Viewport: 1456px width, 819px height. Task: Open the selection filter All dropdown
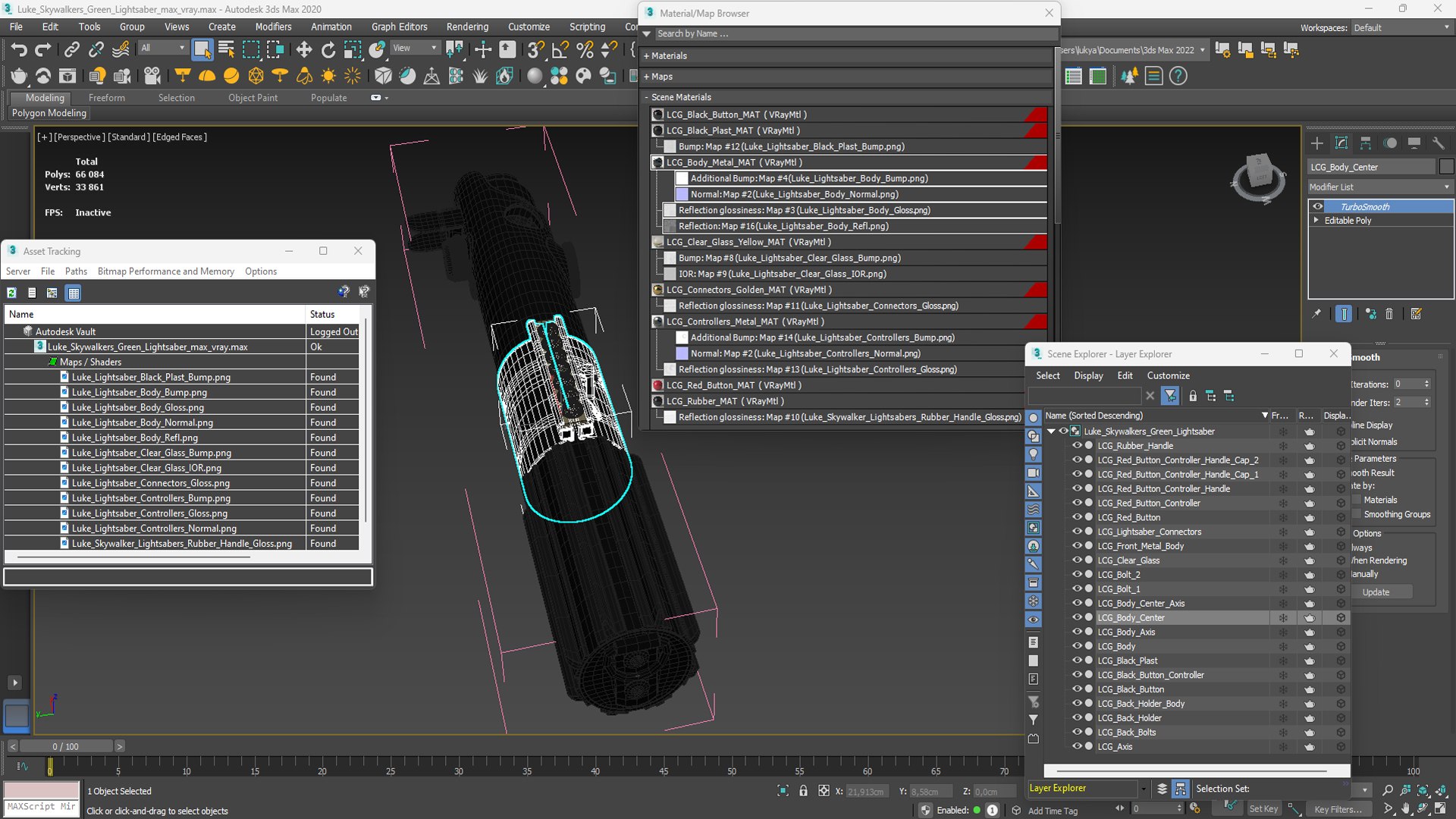(x=163, y=48)
